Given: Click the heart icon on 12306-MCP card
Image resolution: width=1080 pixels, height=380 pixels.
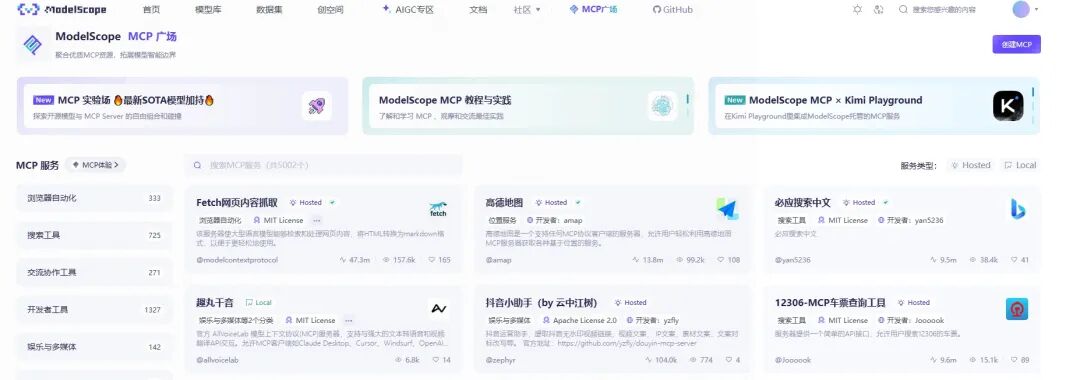Looking at the screenshot, I should tap(1015, 360).
